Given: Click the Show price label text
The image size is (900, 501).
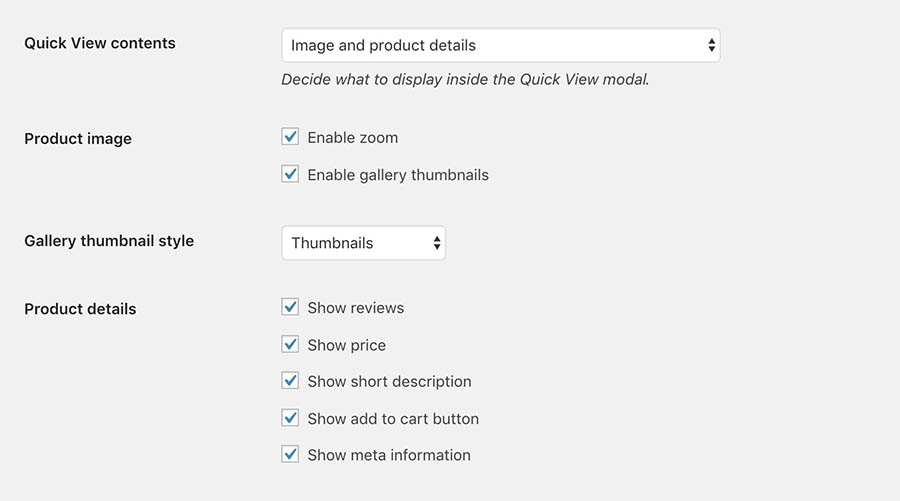Looking at the screenshot, I should click(x=346, y=345).
